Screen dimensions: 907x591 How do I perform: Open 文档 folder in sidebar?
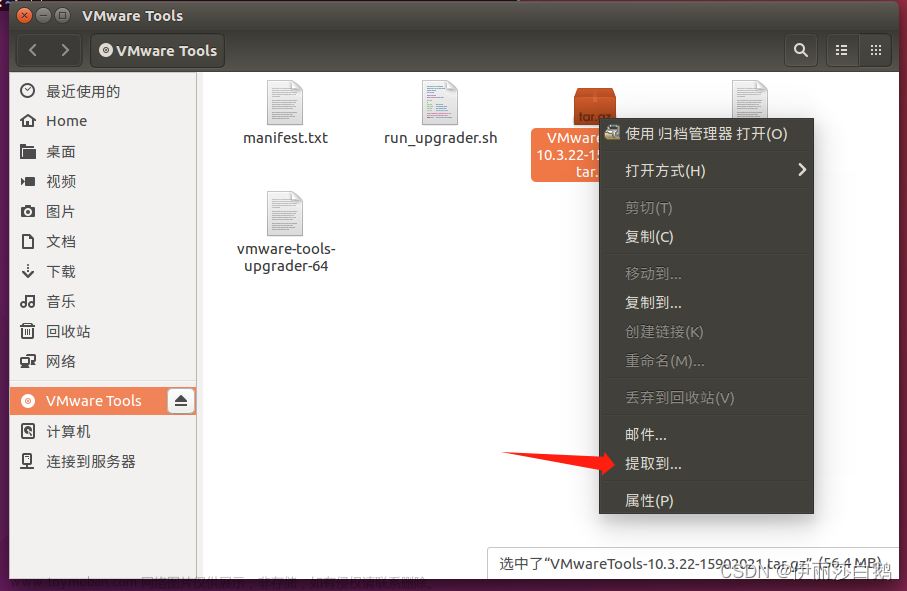click(103, 241)
